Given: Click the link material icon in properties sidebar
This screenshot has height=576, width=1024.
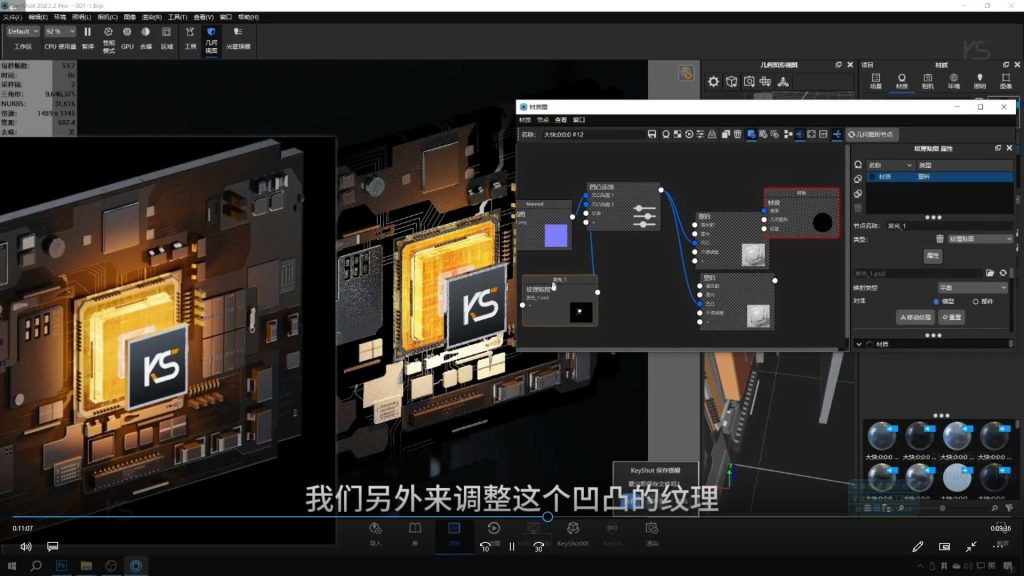Looking at the screenshot, I should click(858, 179).
